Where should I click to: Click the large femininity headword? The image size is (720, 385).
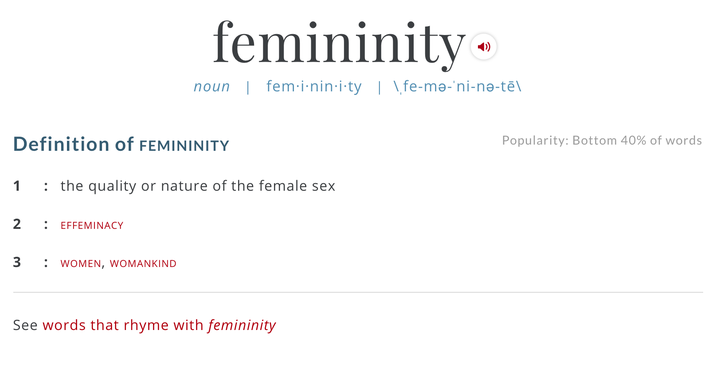click(339, 45)
